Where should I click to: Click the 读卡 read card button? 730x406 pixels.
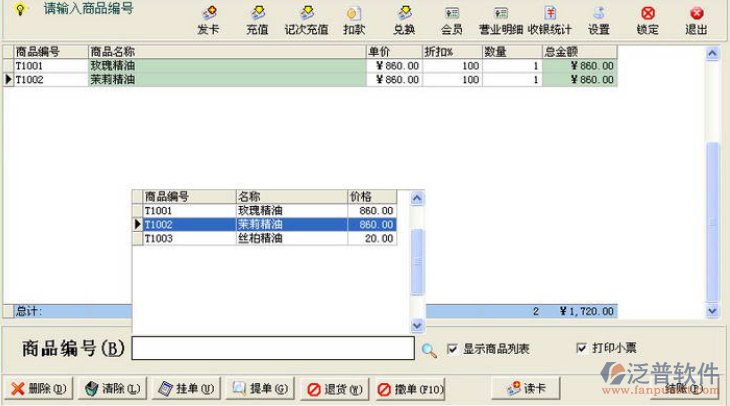(526, 388)
